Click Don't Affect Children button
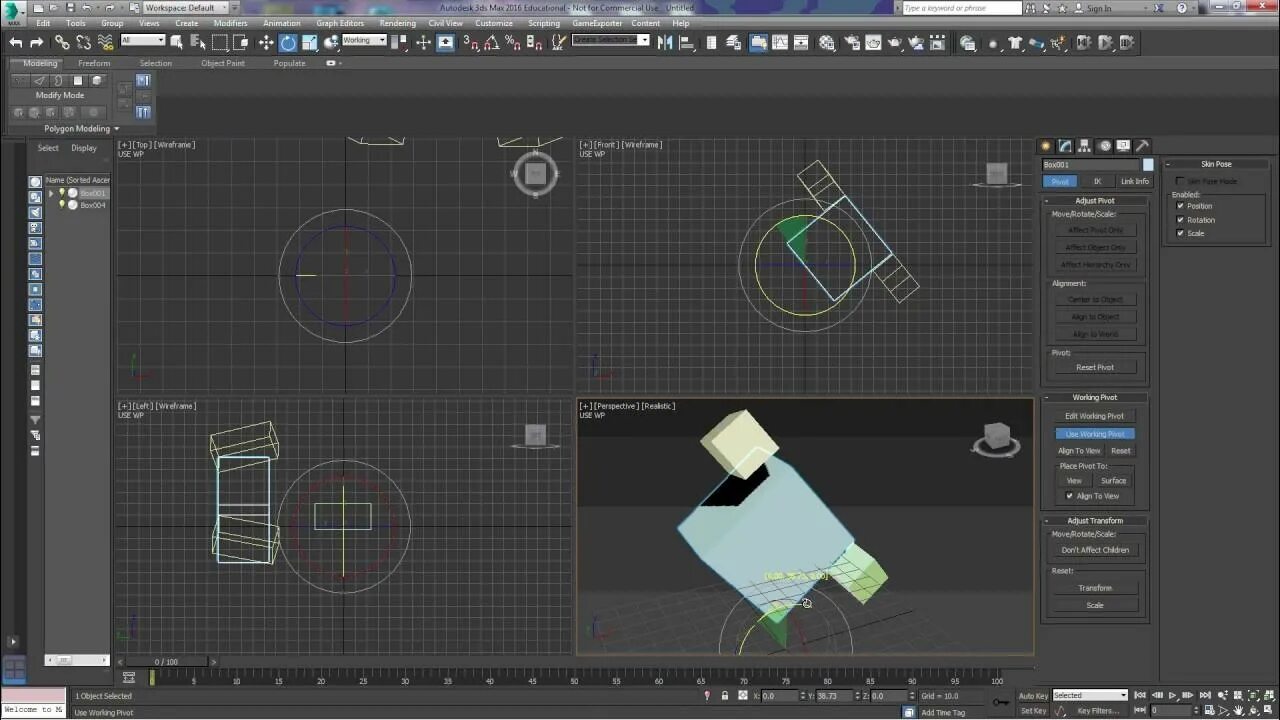 pyautogui.click(x=1095, y=550)
